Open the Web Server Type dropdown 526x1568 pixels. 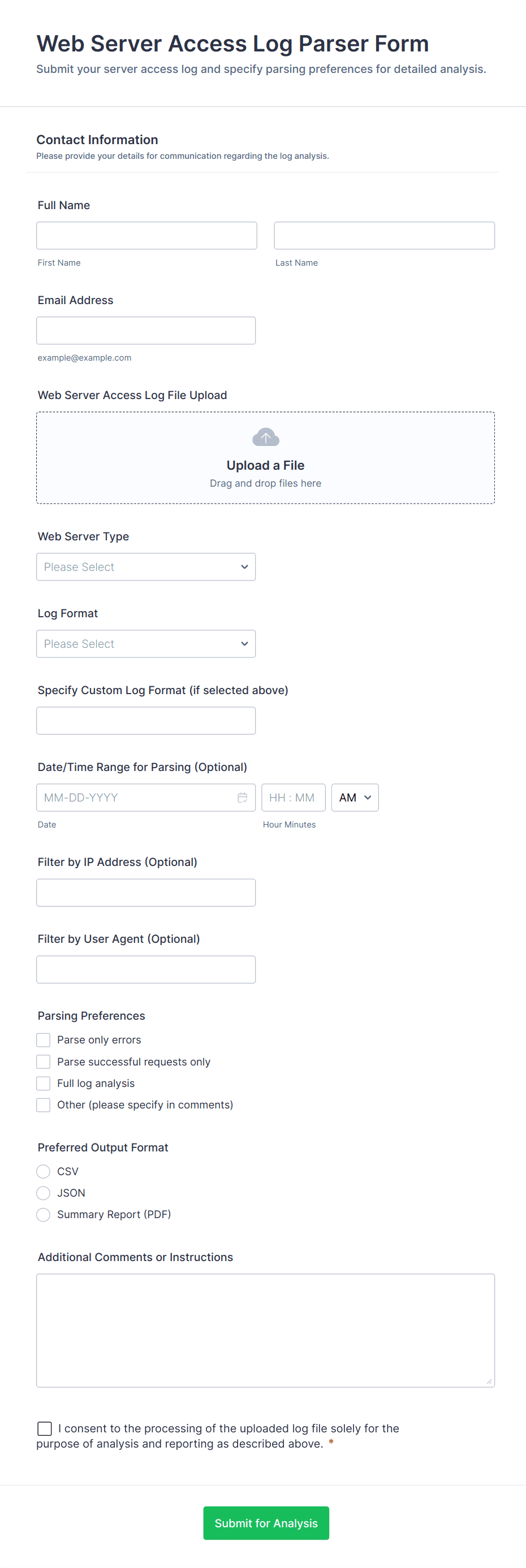coord(145,567)
